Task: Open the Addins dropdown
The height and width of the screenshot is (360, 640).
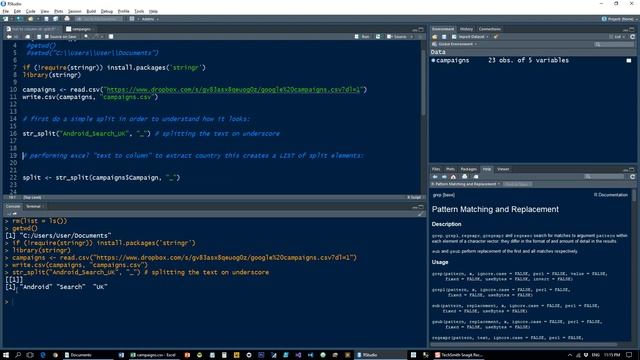Action: pos(150,19)
